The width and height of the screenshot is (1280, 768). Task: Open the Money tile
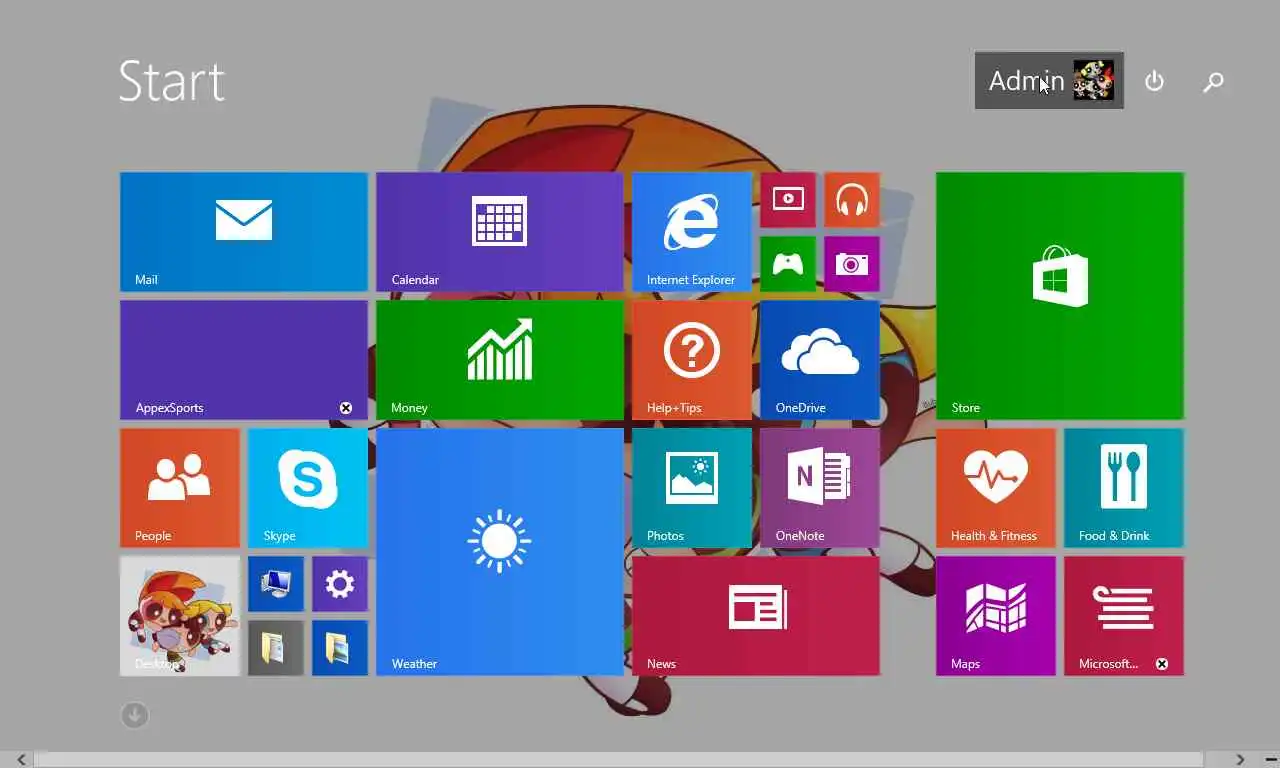coord(500,360)
